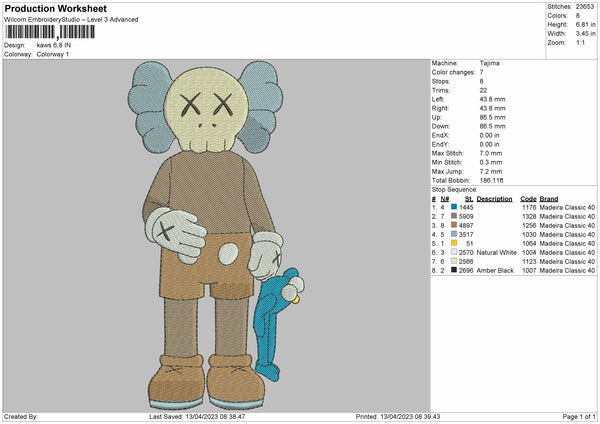This screenshot has height=424, width=600.
Task: Click the Min Stitch value 0.3 mm
Action: point(491,162)
